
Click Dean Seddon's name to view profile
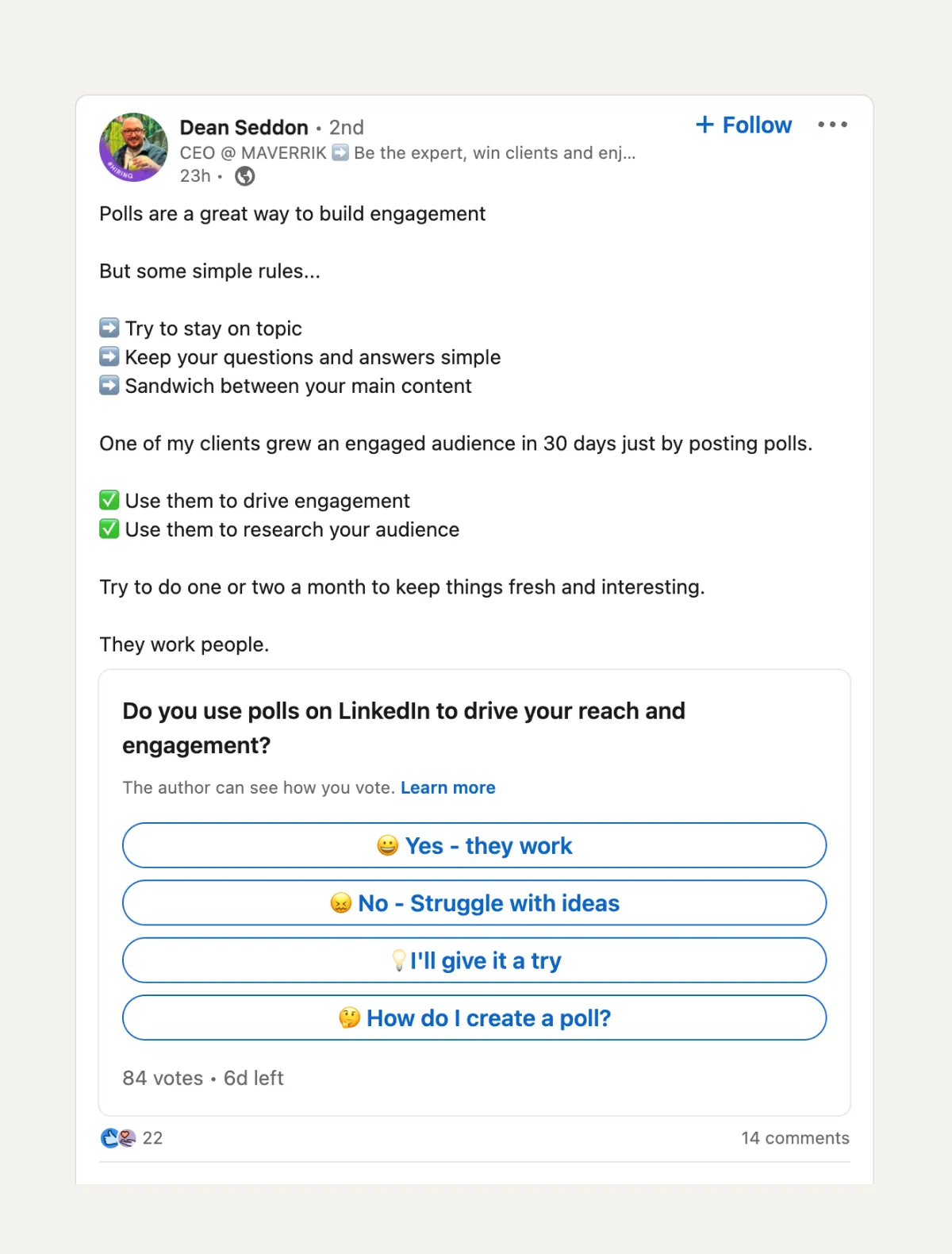pos(244,127)
